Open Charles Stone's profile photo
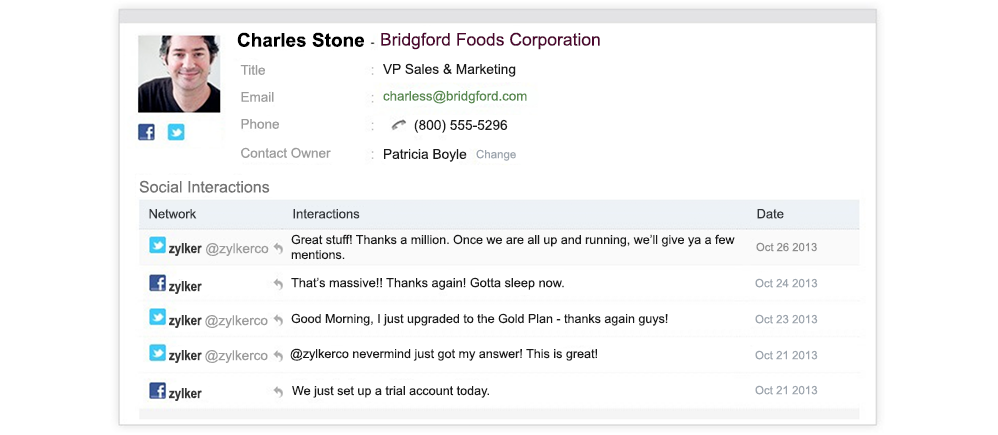Screen dimensions: 998x435 pos(179,74)
